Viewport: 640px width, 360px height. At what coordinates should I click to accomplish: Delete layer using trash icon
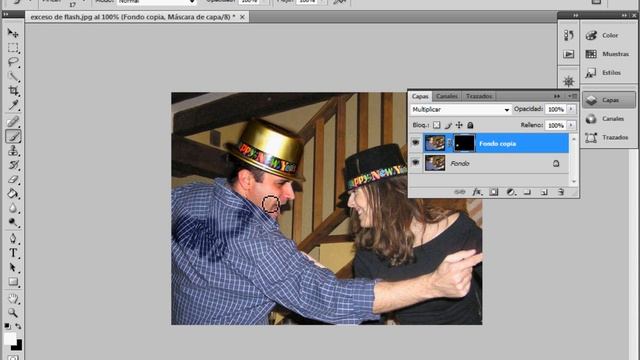[x=561, y=192]
